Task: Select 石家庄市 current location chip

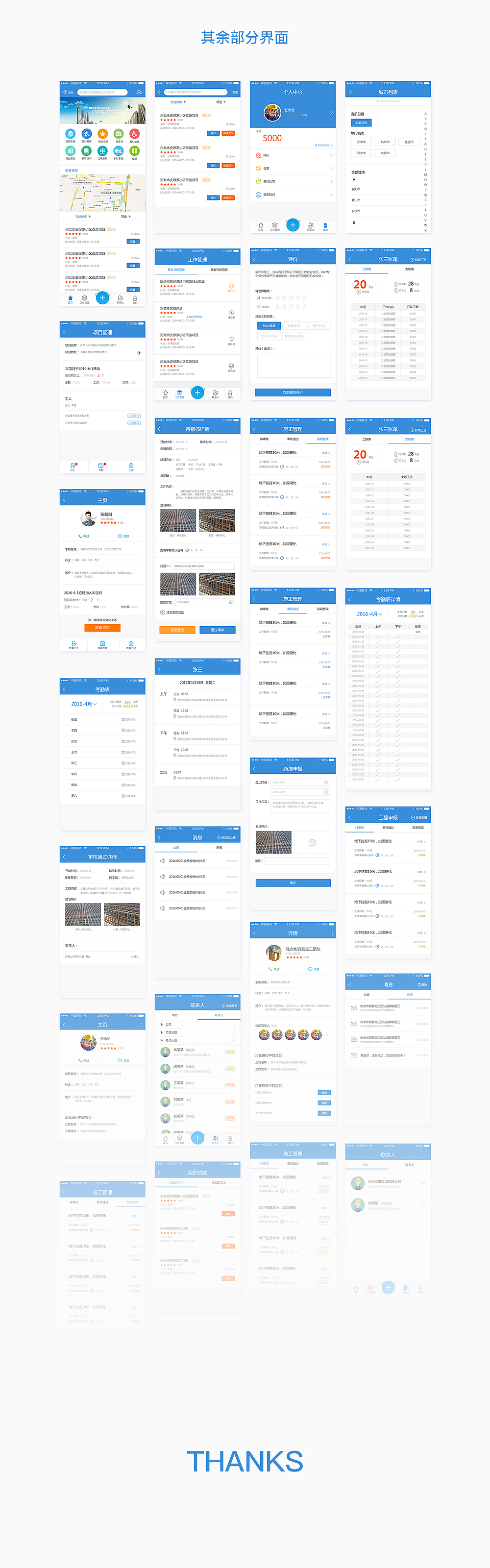Action: pos(361,123)
